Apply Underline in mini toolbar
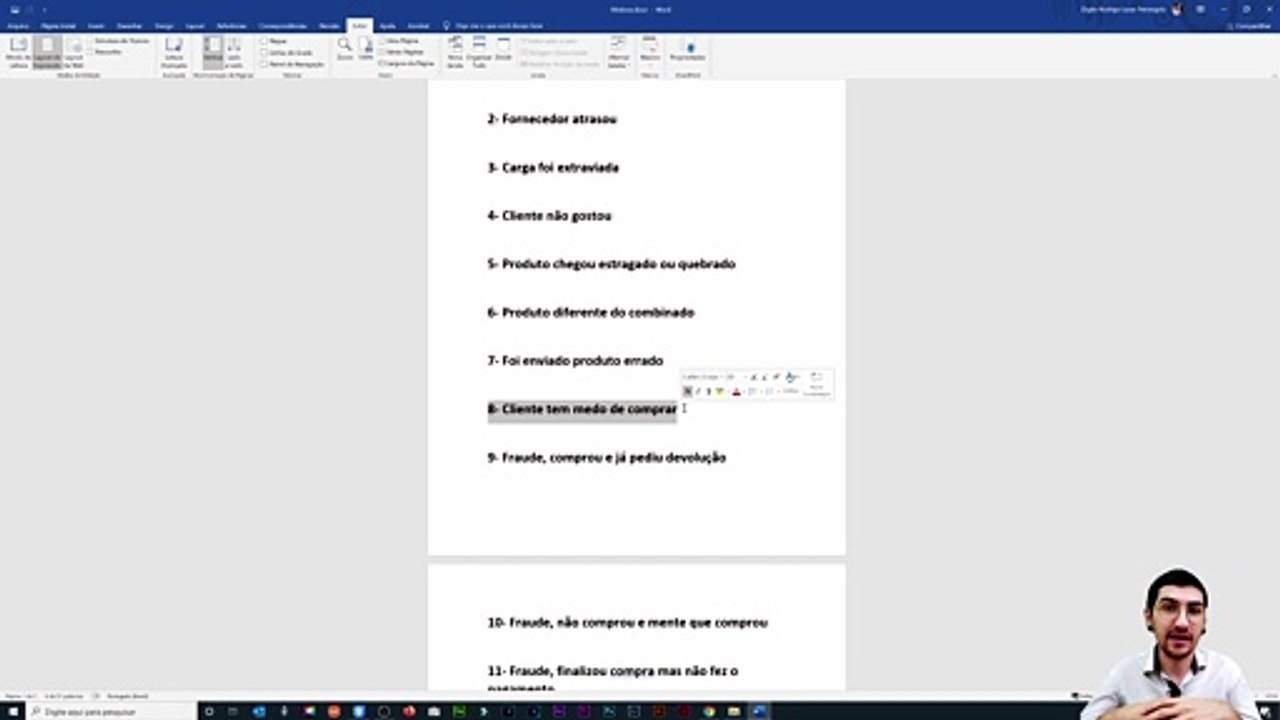 pyautogui.click(x=708, y=391)
